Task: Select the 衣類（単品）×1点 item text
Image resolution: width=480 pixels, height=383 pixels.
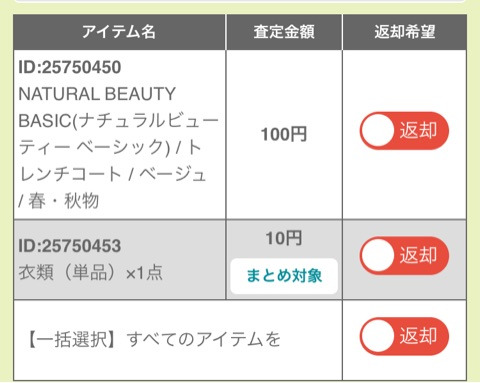Action: click(x=91, y=273)
